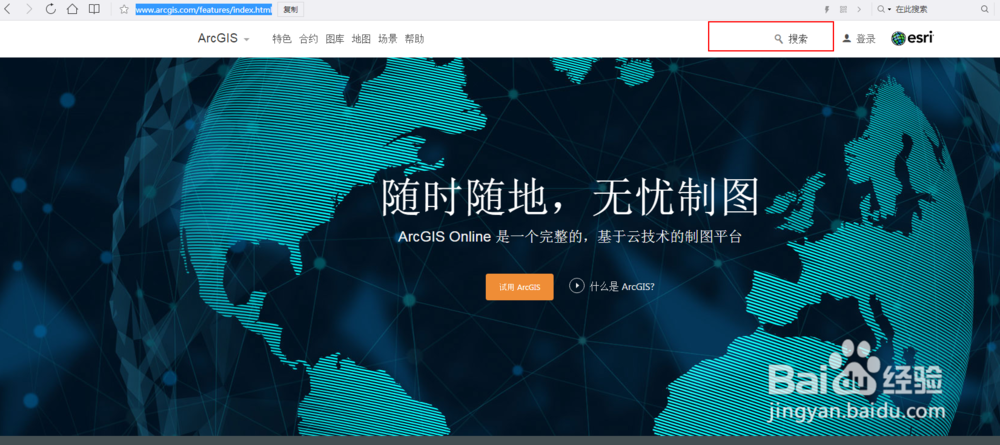Open the 帮助 menu item
Viewport: 1000px width, 445px height.
tap(414, 39)
